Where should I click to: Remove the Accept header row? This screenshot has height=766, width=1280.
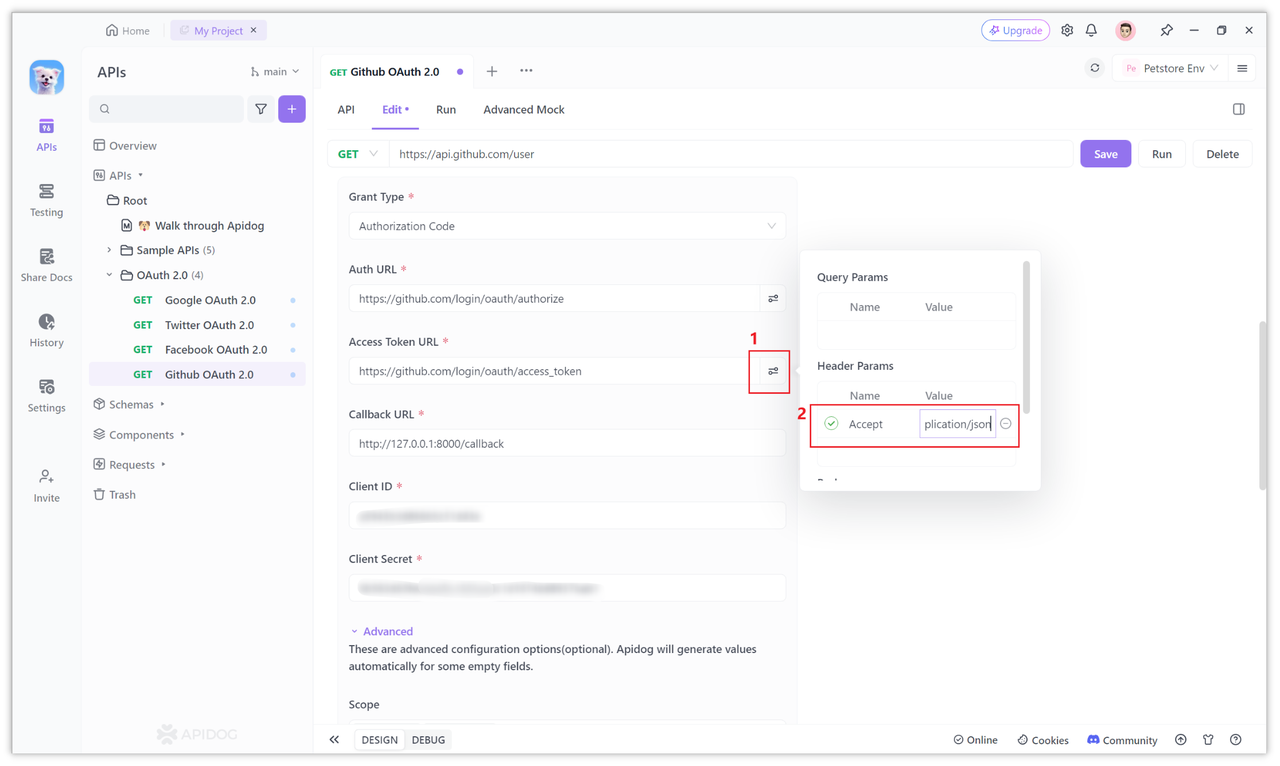(x=1006, y=424)
